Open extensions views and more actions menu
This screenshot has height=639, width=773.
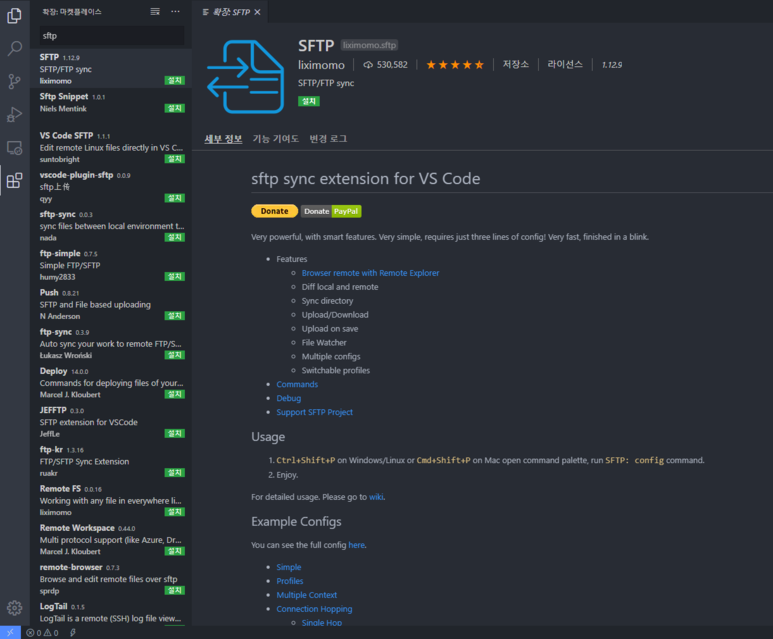pyautogui.click(x=176, y=11)
